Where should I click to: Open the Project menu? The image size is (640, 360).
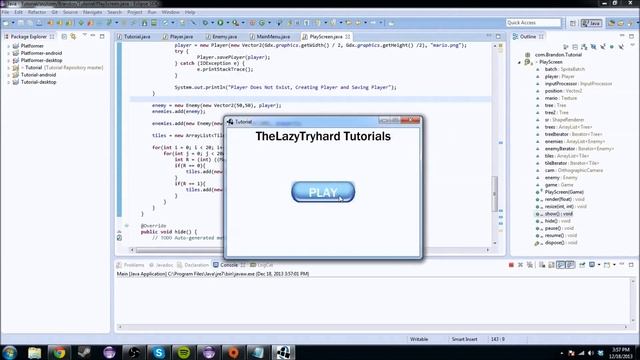[x=135, y=12]
